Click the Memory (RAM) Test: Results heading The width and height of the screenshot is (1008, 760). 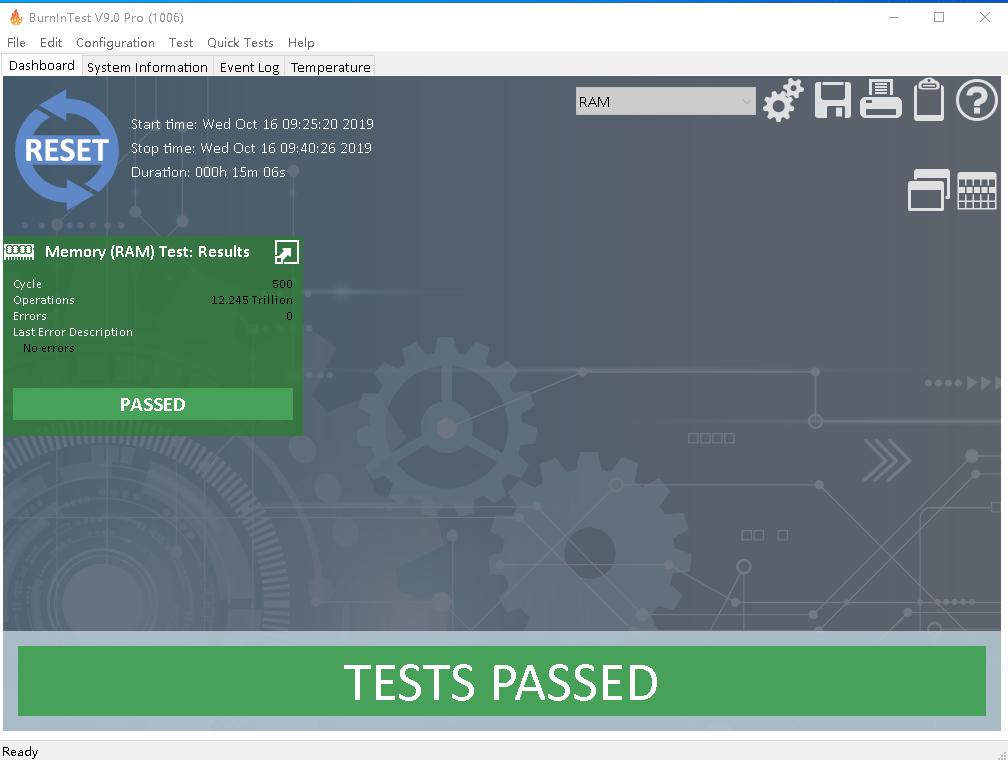pyautogui.click(x=147, y=251)
